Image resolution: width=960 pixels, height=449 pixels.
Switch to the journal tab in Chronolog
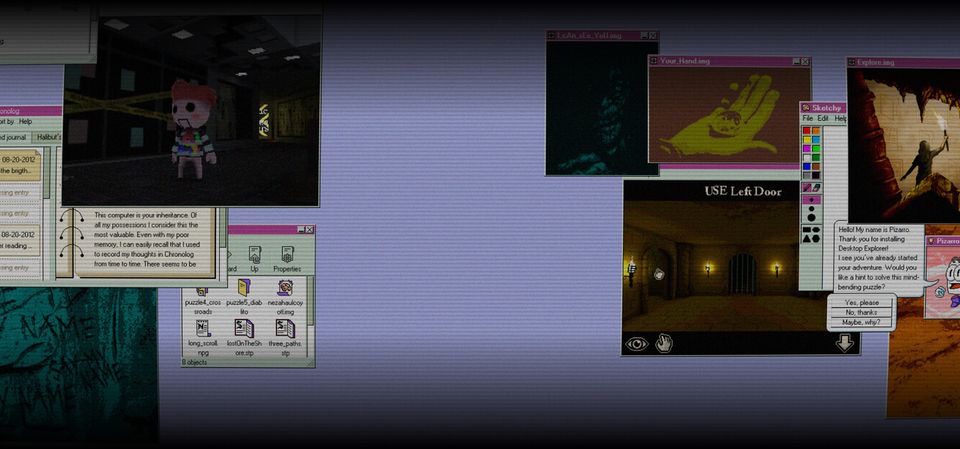coord(13,137)
